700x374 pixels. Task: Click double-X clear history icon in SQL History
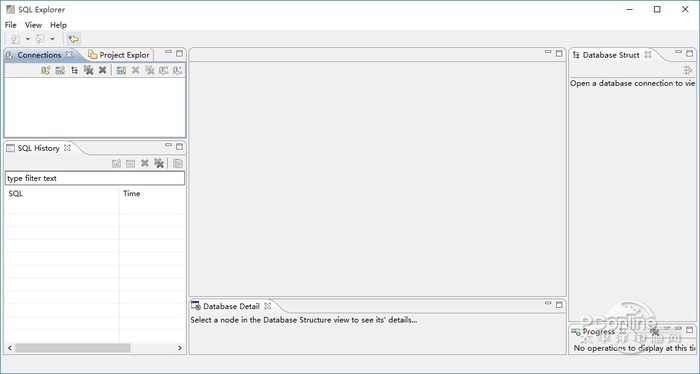click(x=159, y=163)
